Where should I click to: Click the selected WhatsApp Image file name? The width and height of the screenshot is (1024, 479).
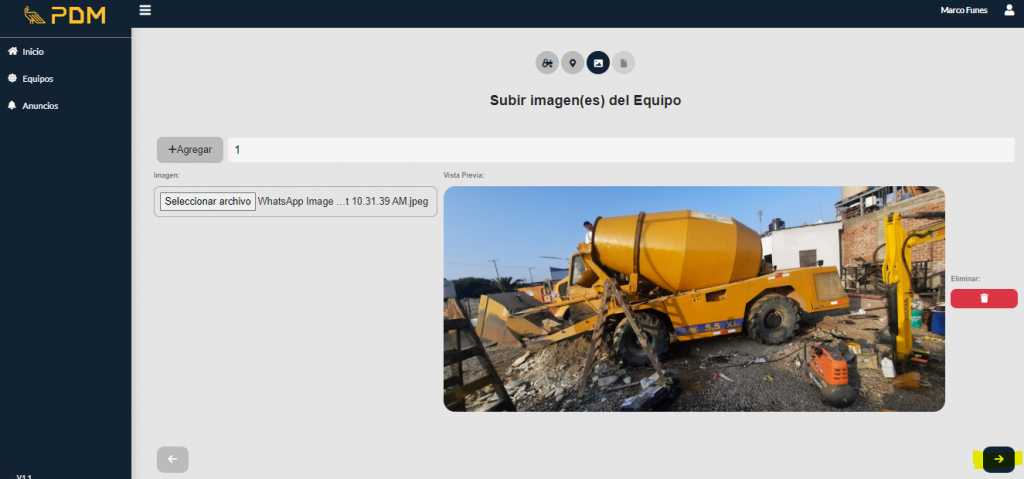(343, 201)
